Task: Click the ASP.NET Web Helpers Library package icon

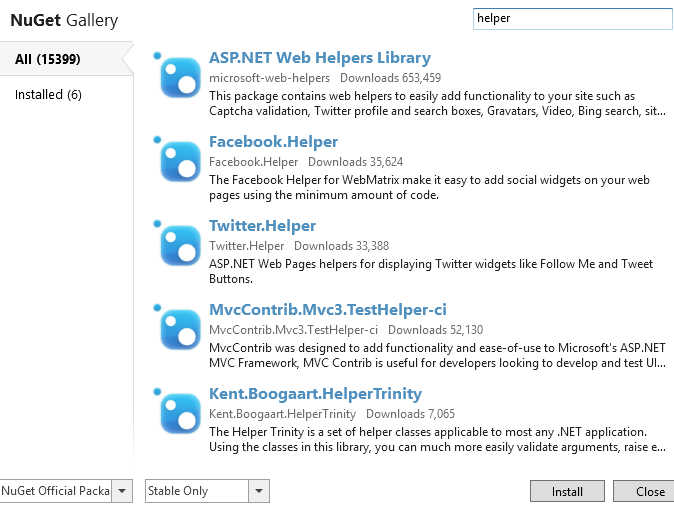Action: point(178,75)
